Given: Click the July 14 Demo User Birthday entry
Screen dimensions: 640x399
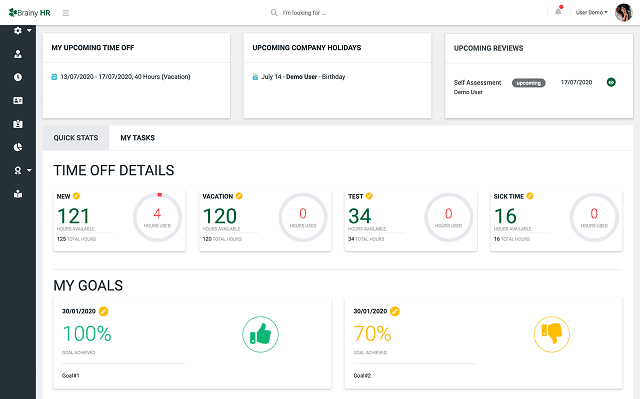Looking at the screenshot, I should coord(303,77).
